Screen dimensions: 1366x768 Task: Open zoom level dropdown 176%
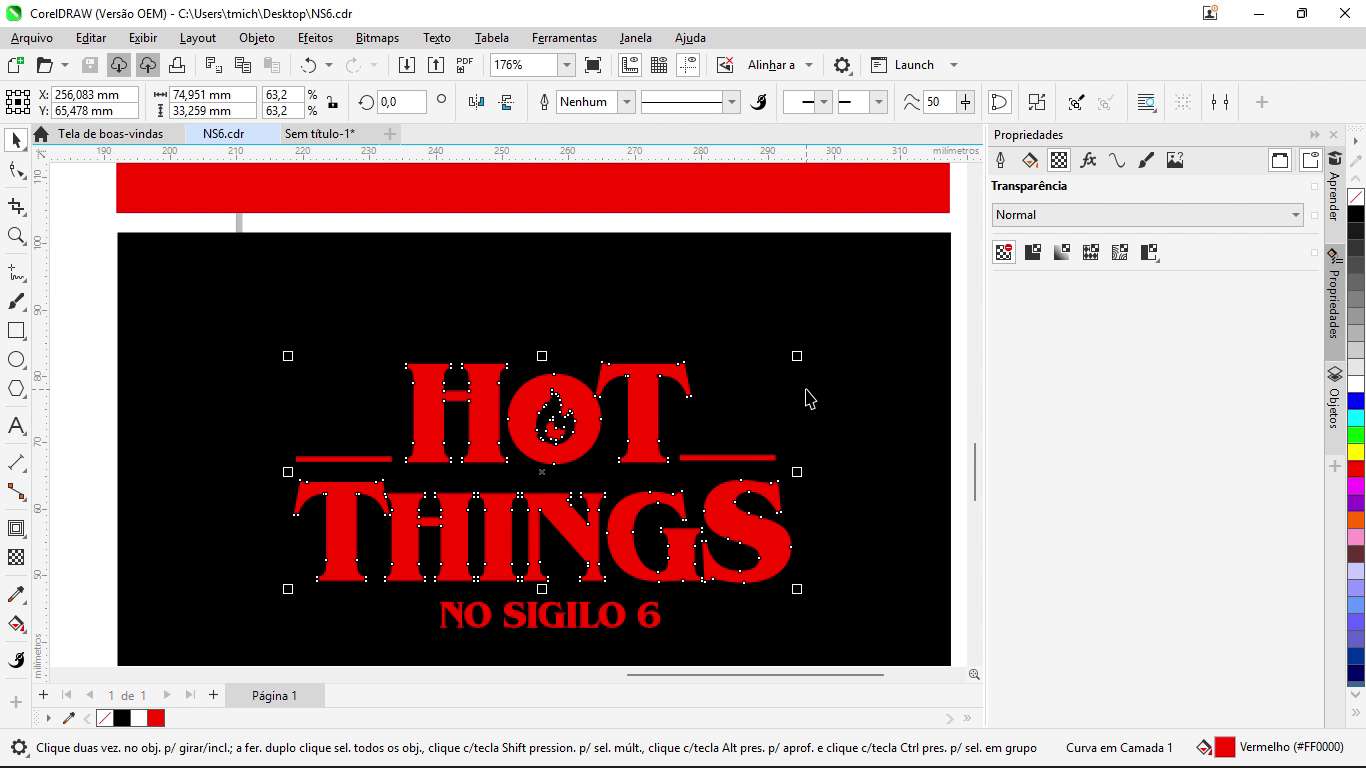566,65
